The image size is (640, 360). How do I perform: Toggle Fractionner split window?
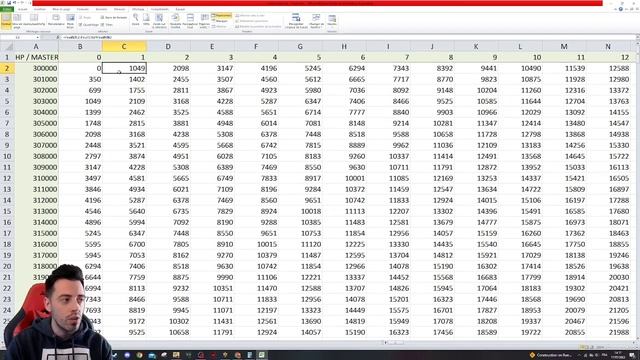click(221, 16)
